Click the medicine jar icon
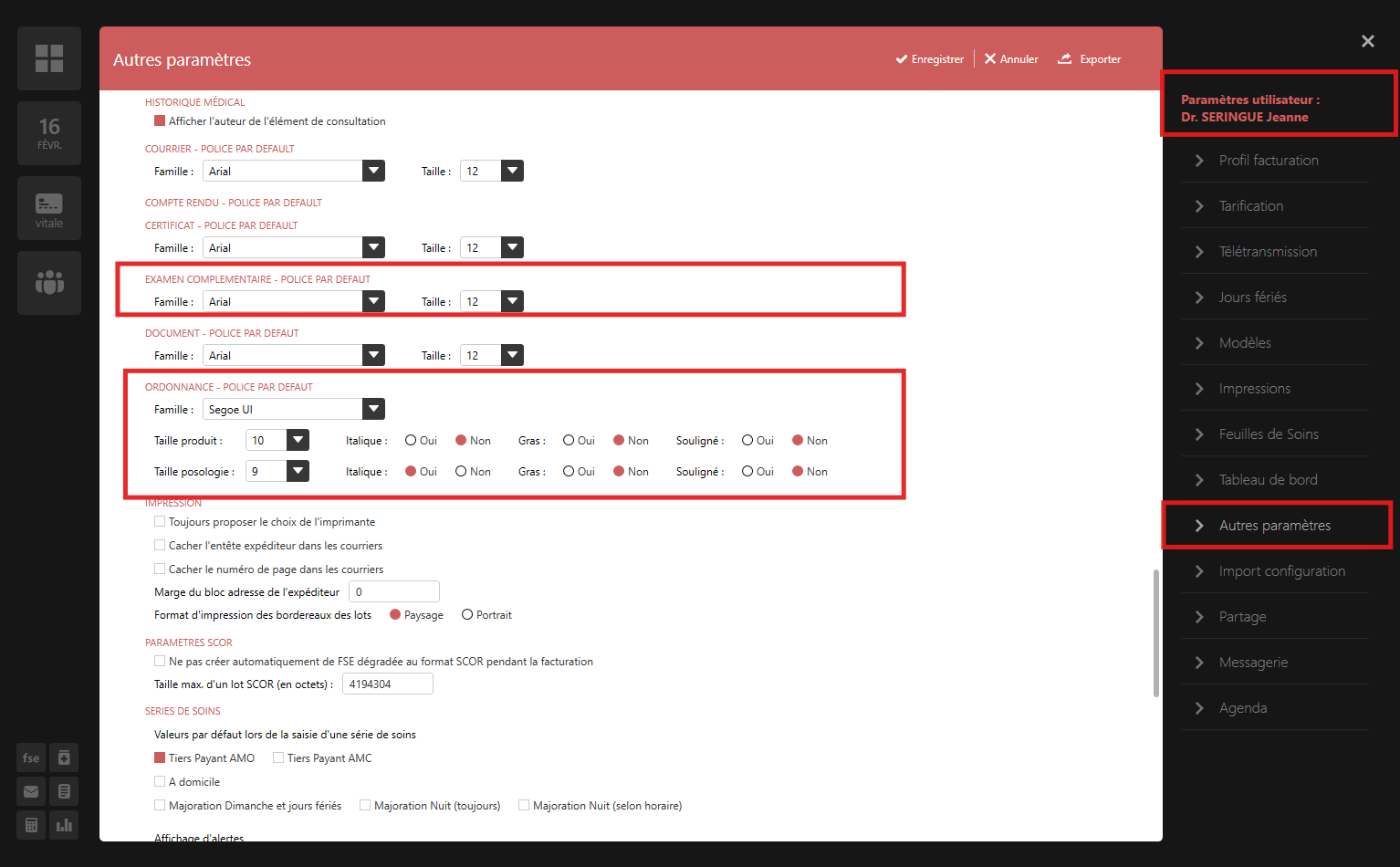This screenshot has height=867, width=1400. point(64,757)
